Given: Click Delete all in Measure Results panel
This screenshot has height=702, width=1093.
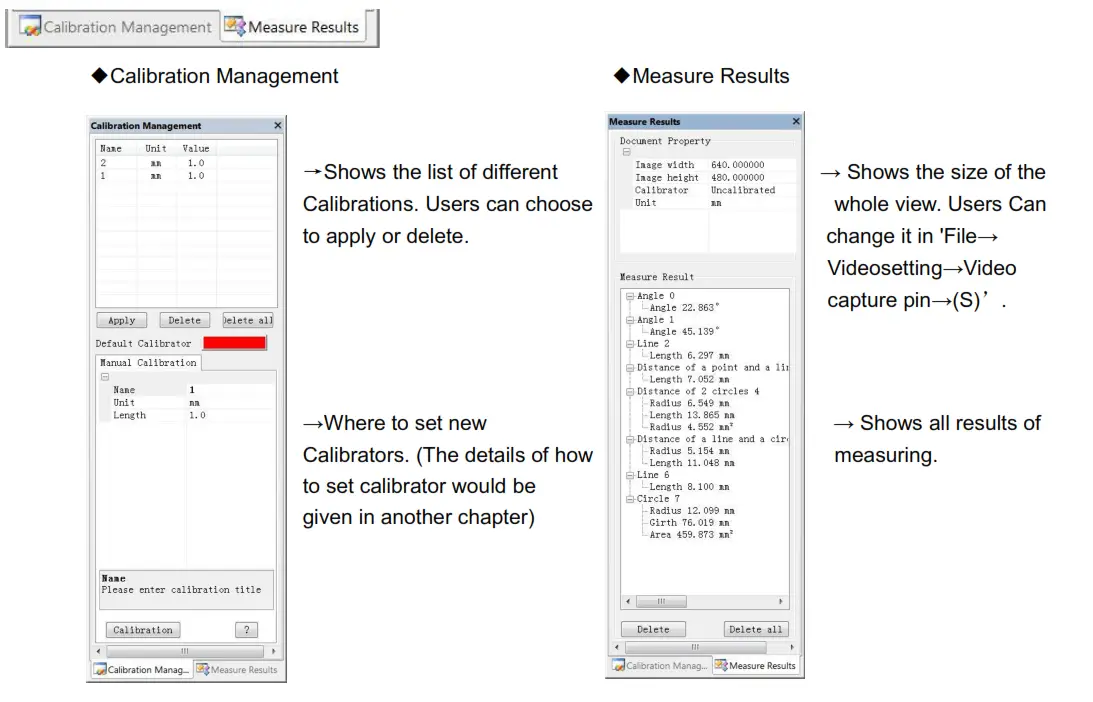Looking at the screenshot, I should tap(756, 629).
